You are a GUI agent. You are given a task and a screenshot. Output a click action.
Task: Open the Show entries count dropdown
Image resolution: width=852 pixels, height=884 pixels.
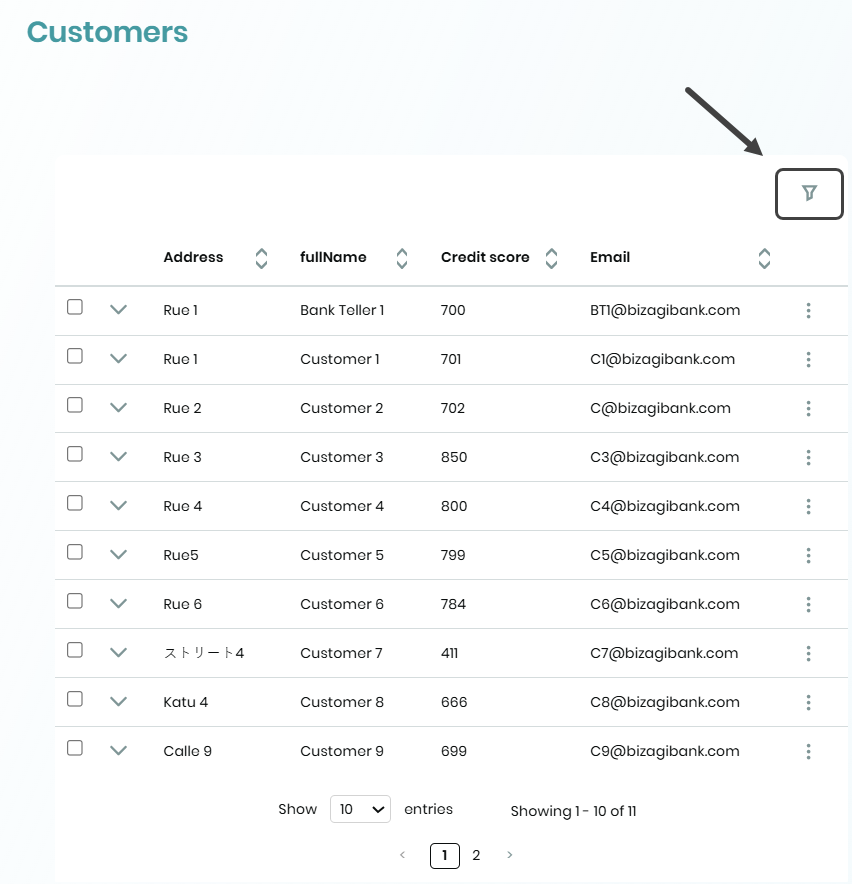click(x=360, y=809)
